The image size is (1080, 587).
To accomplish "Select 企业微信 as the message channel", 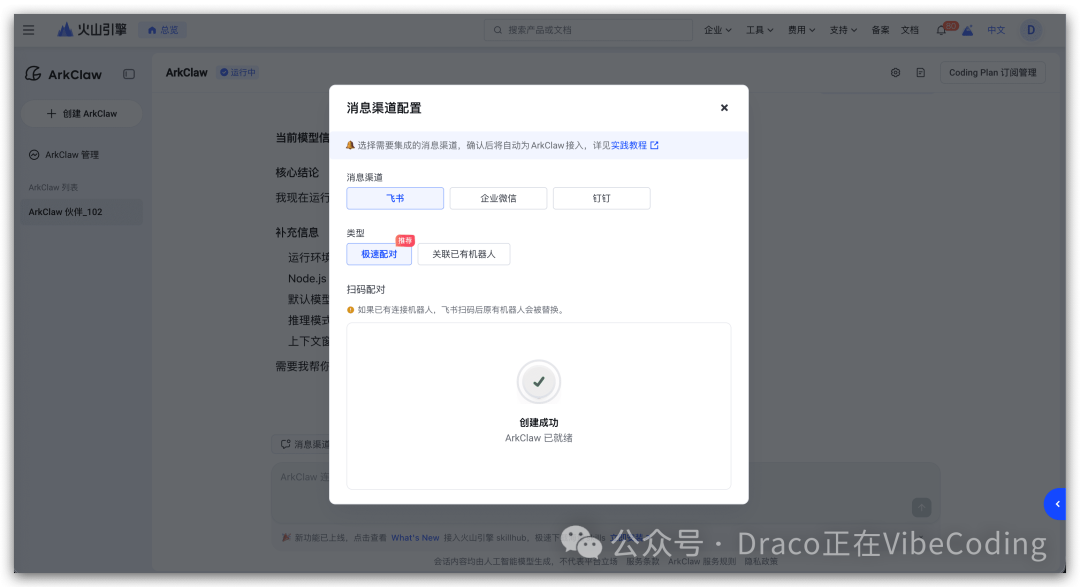I will (x=498, y=198).
